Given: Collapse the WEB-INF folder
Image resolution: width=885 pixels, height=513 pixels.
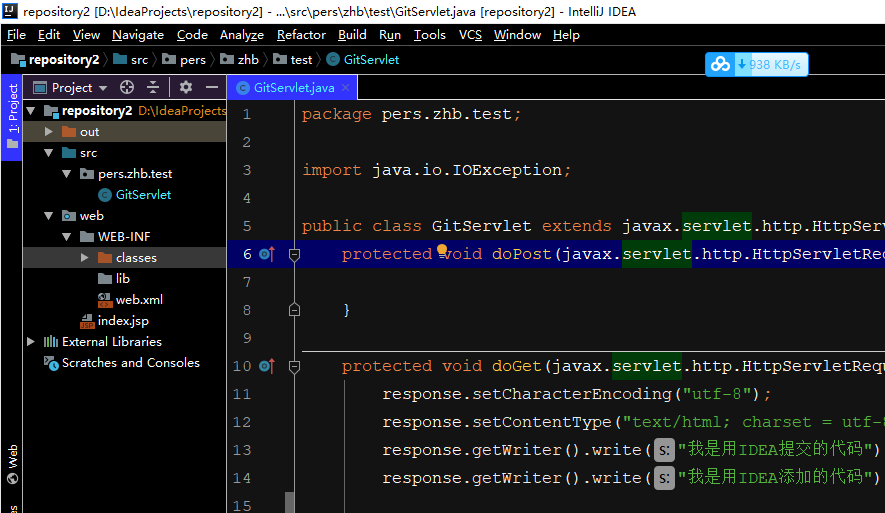Looking at the screenshot, I should tap(67, 236).
